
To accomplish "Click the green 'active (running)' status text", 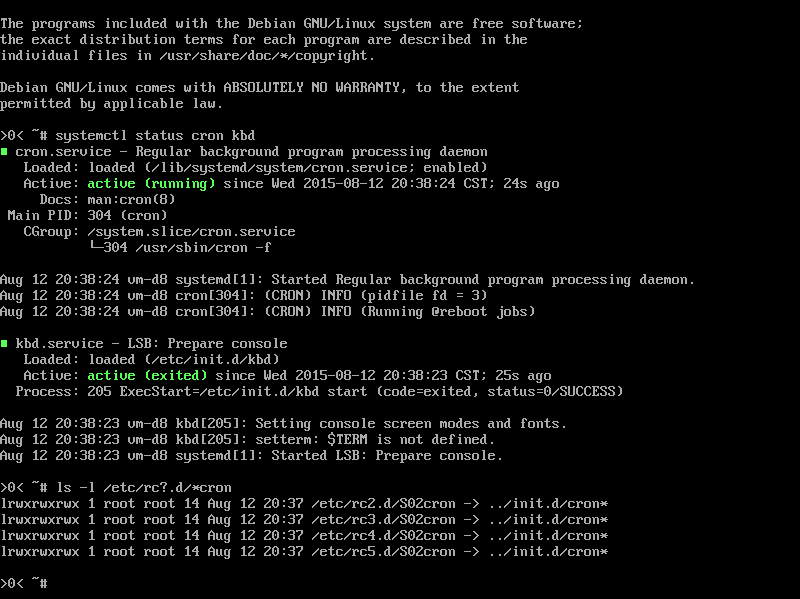I will coord(151,184).
